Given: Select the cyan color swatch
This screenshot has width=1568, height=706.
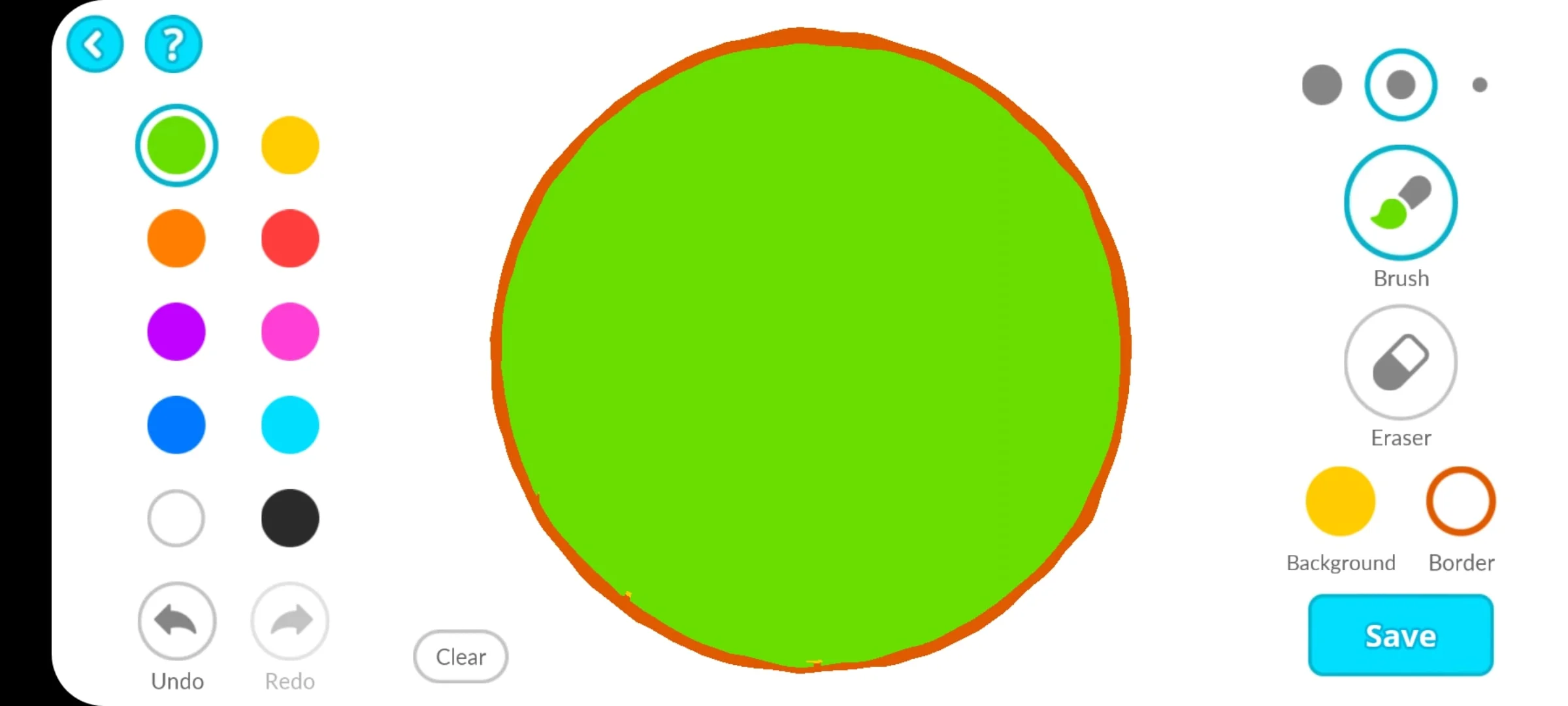Looking at the screenshot, I should tap(291, 425).
